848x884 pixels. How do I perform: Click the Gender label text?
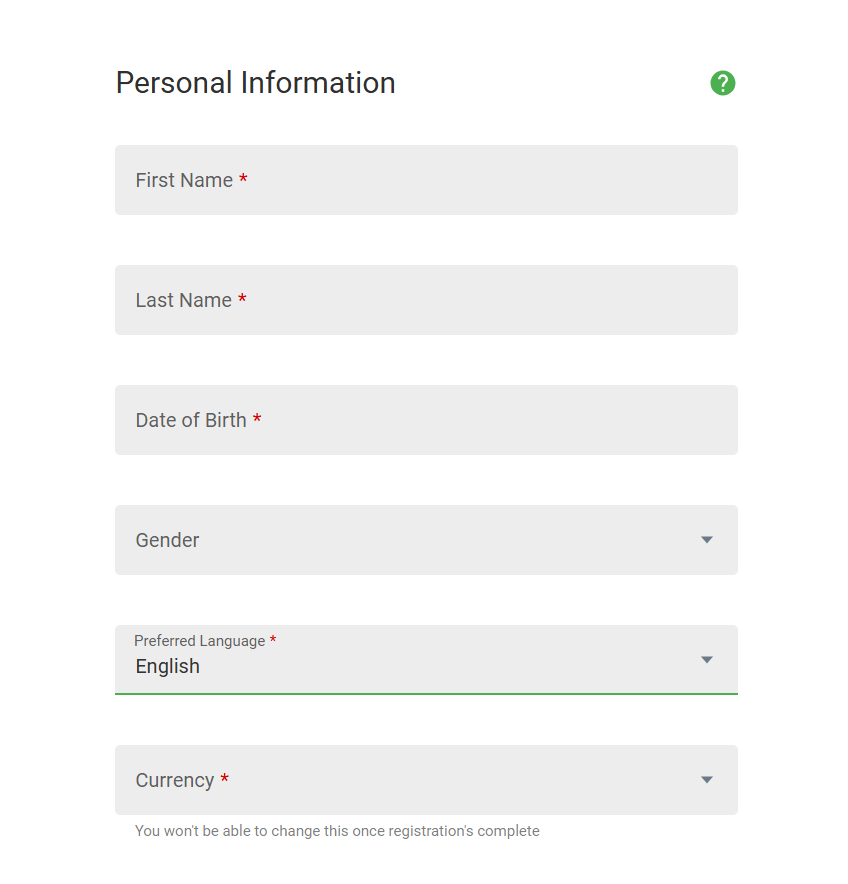tap(168, 540)
